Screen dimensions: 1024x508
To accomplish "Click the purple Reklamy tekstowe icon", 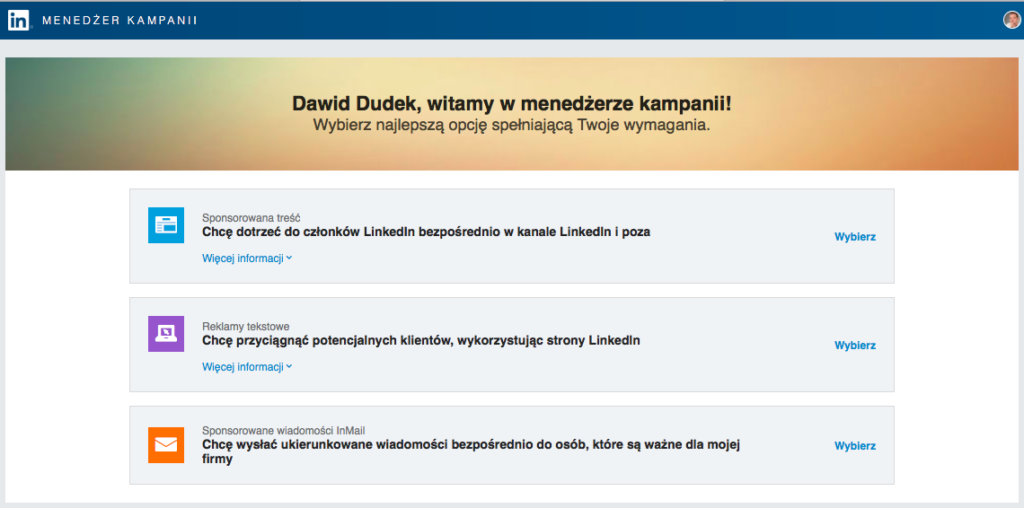I will [x=166, y=333].
